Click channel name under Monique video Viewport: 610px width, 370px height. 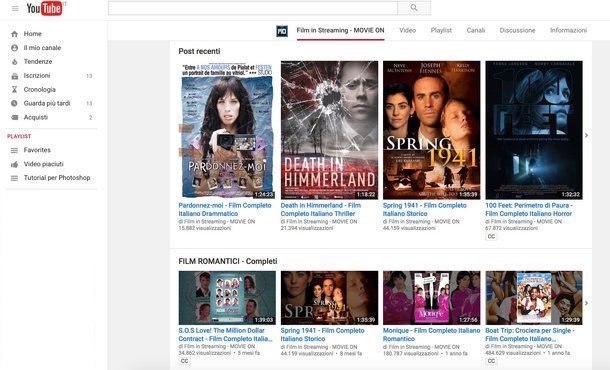click(x=424, y=347)
